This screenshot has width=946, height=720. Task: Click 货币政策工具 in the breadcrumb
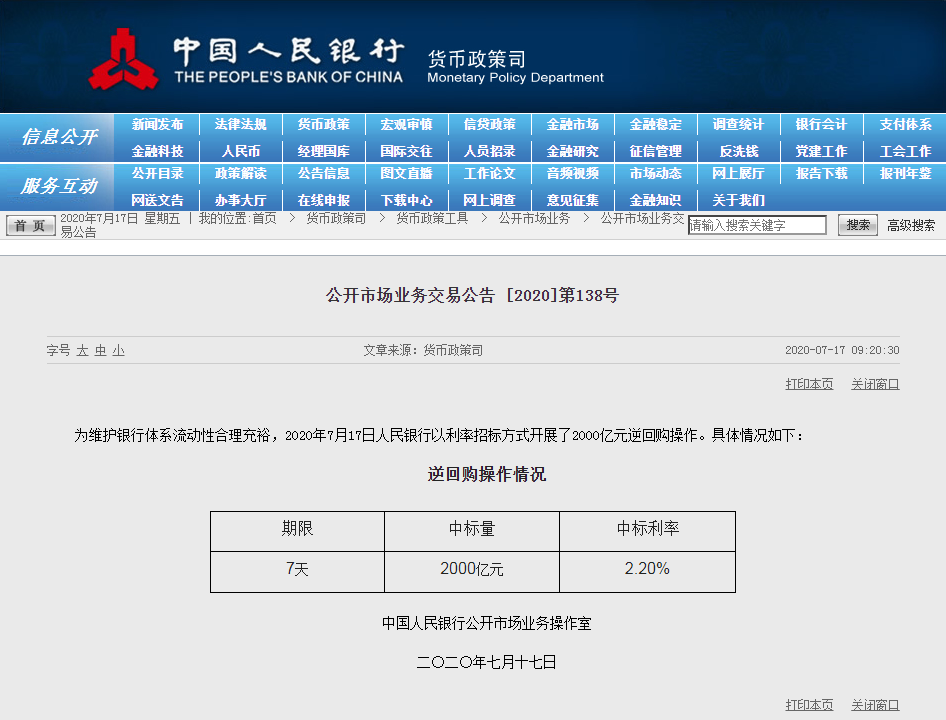pos(432,218)
